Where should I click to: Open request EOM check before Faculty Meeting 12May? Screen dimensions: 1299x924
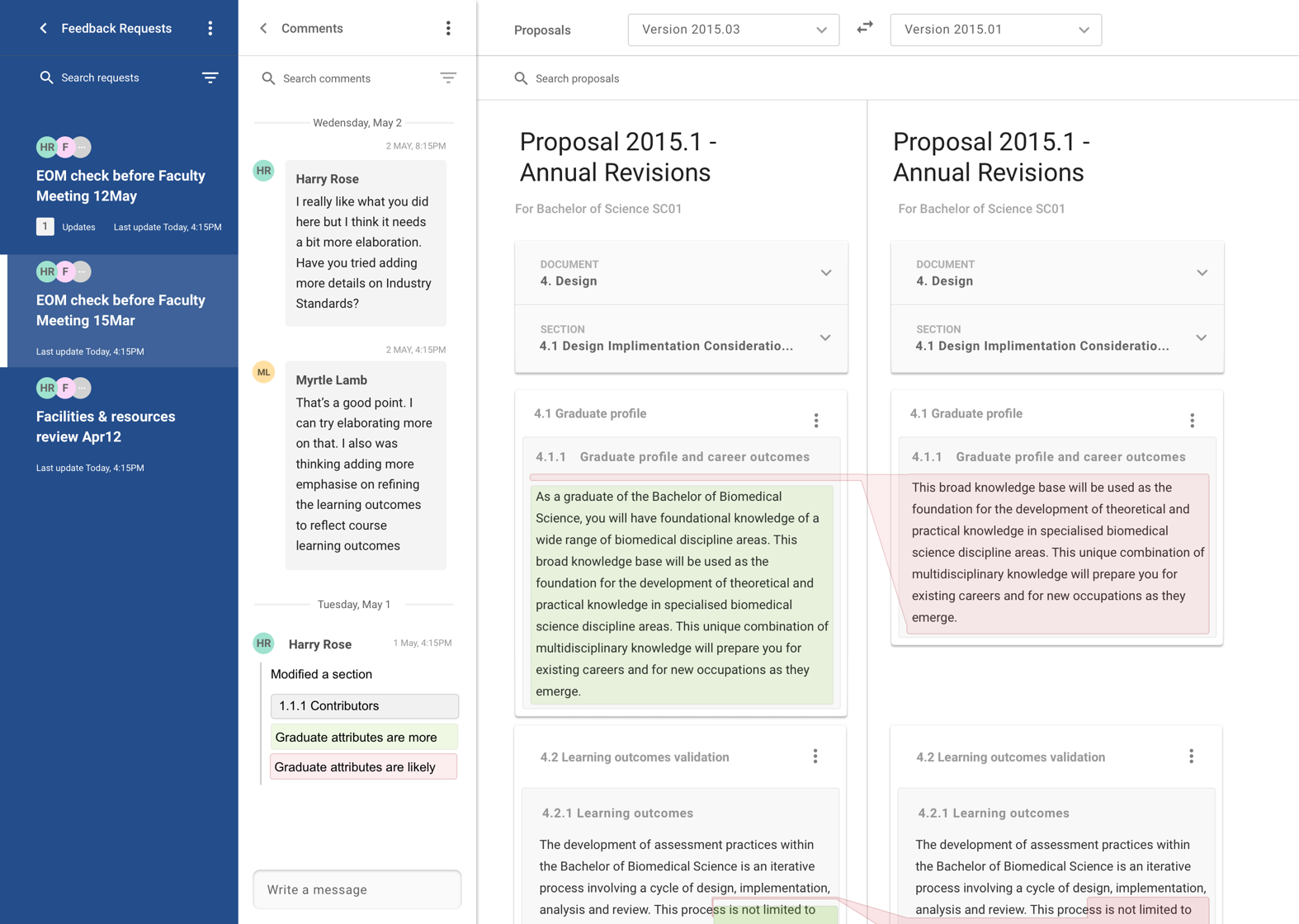click(x=120, y=186)
